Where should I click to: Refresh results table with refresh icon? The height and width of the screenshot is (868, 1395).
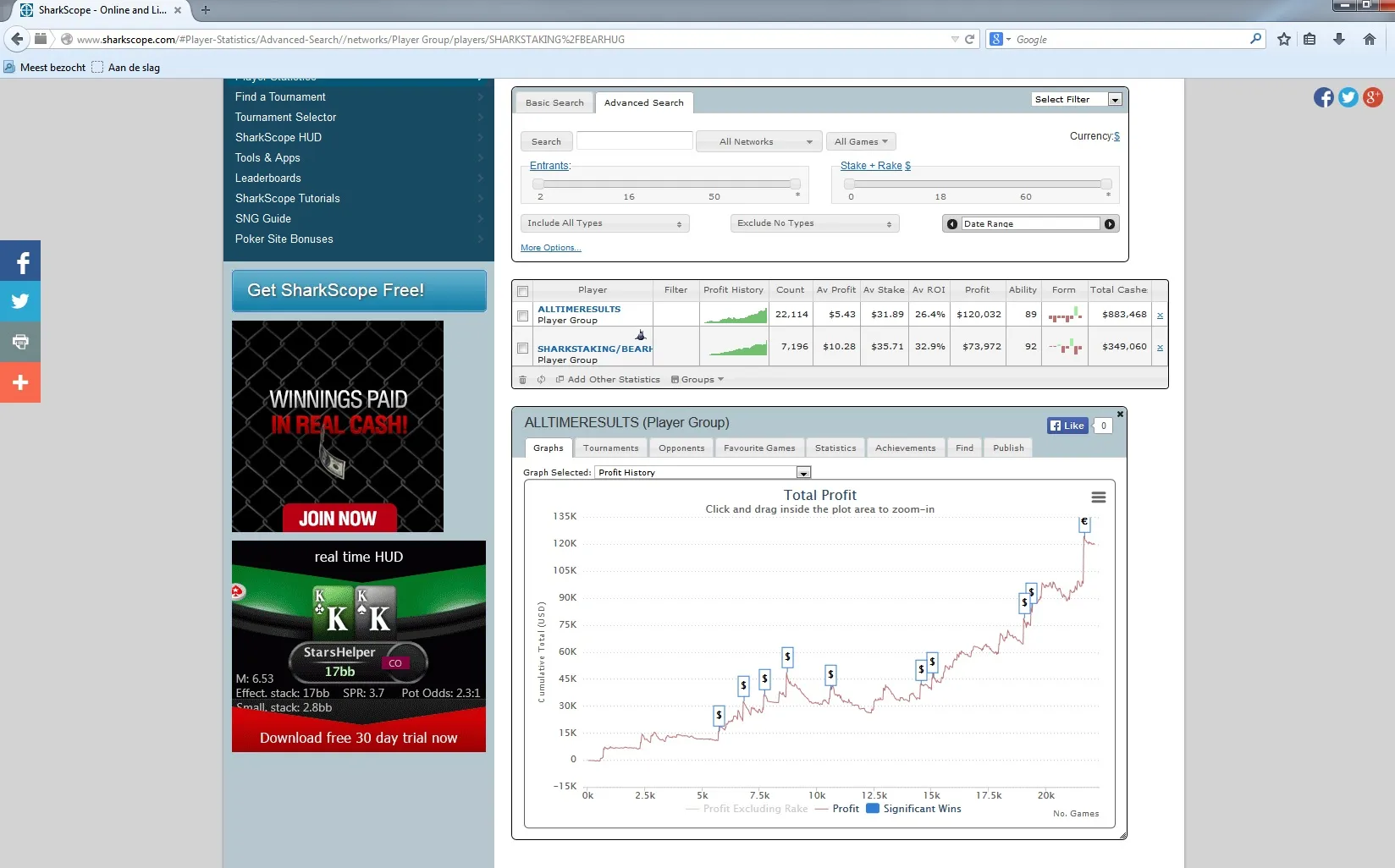pos(541,380)
